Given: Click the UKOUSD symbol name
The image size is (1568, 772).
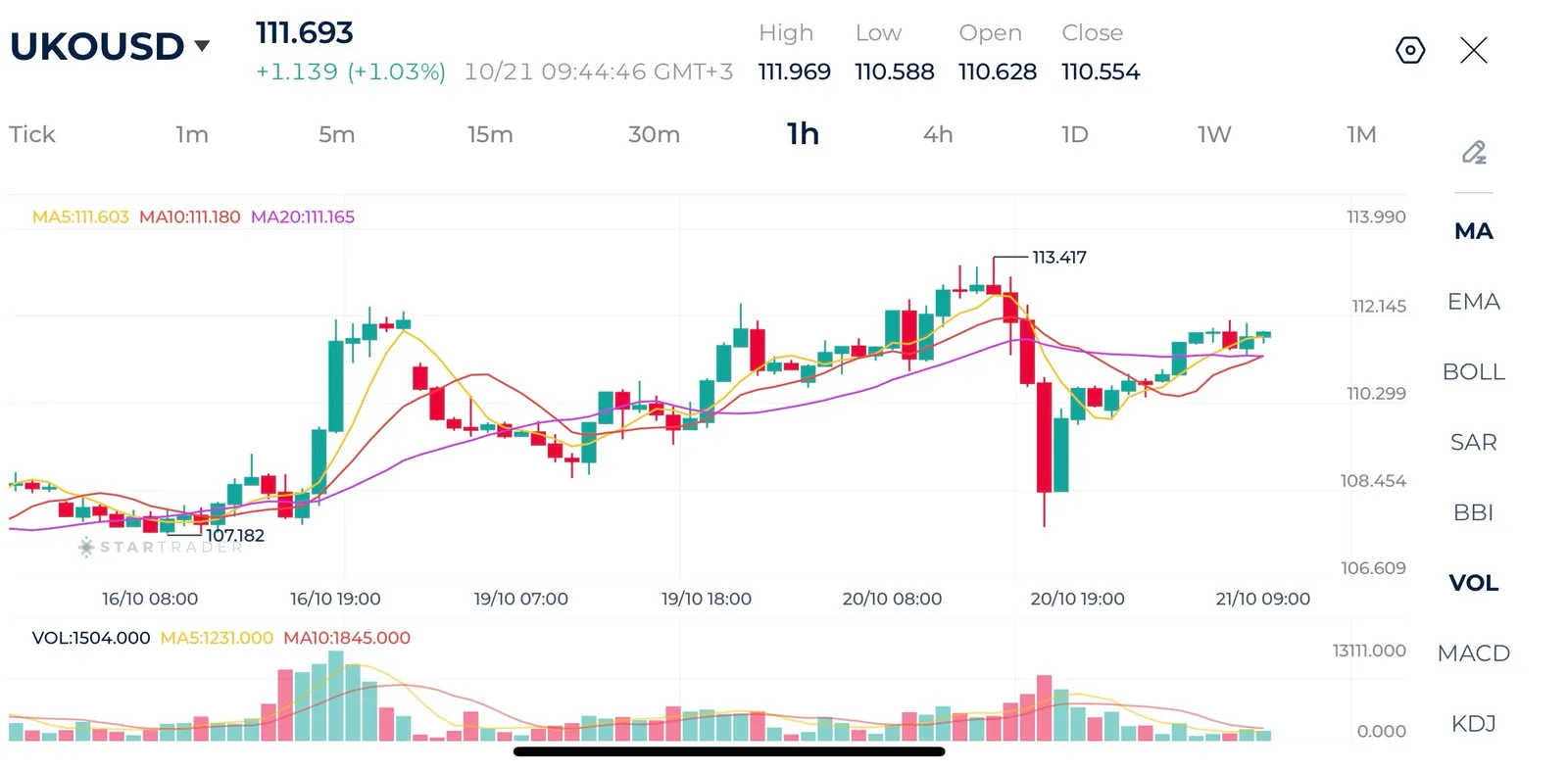Looking at the screenshot, I should click(x=97, y=46).
